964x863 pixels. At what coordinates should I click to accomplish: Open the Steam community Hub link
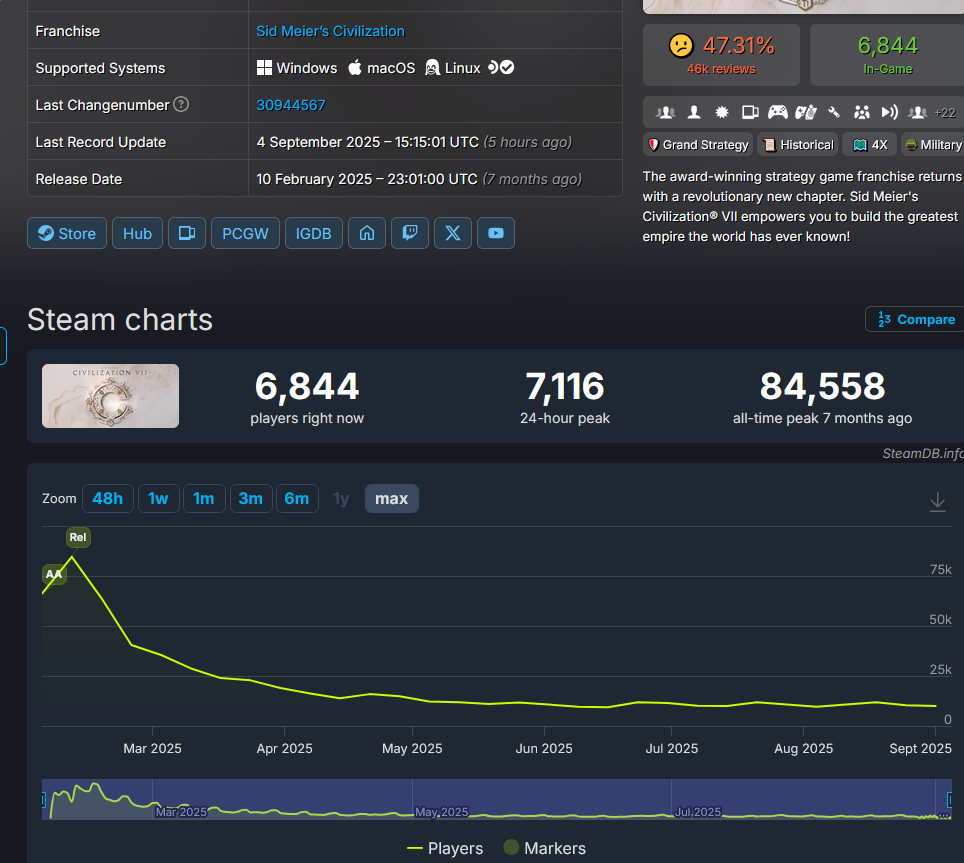pos(137,234)
